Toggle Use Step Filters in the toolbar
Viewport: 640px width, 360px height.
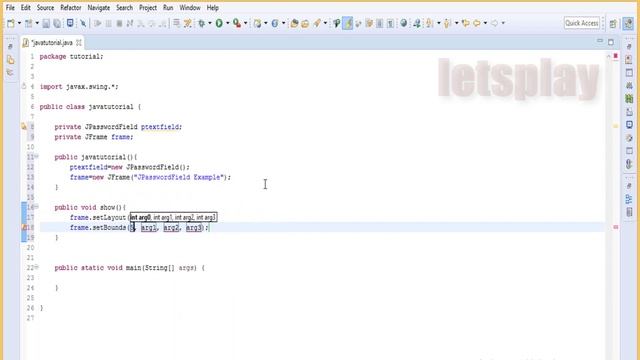(x=188, y=24)
